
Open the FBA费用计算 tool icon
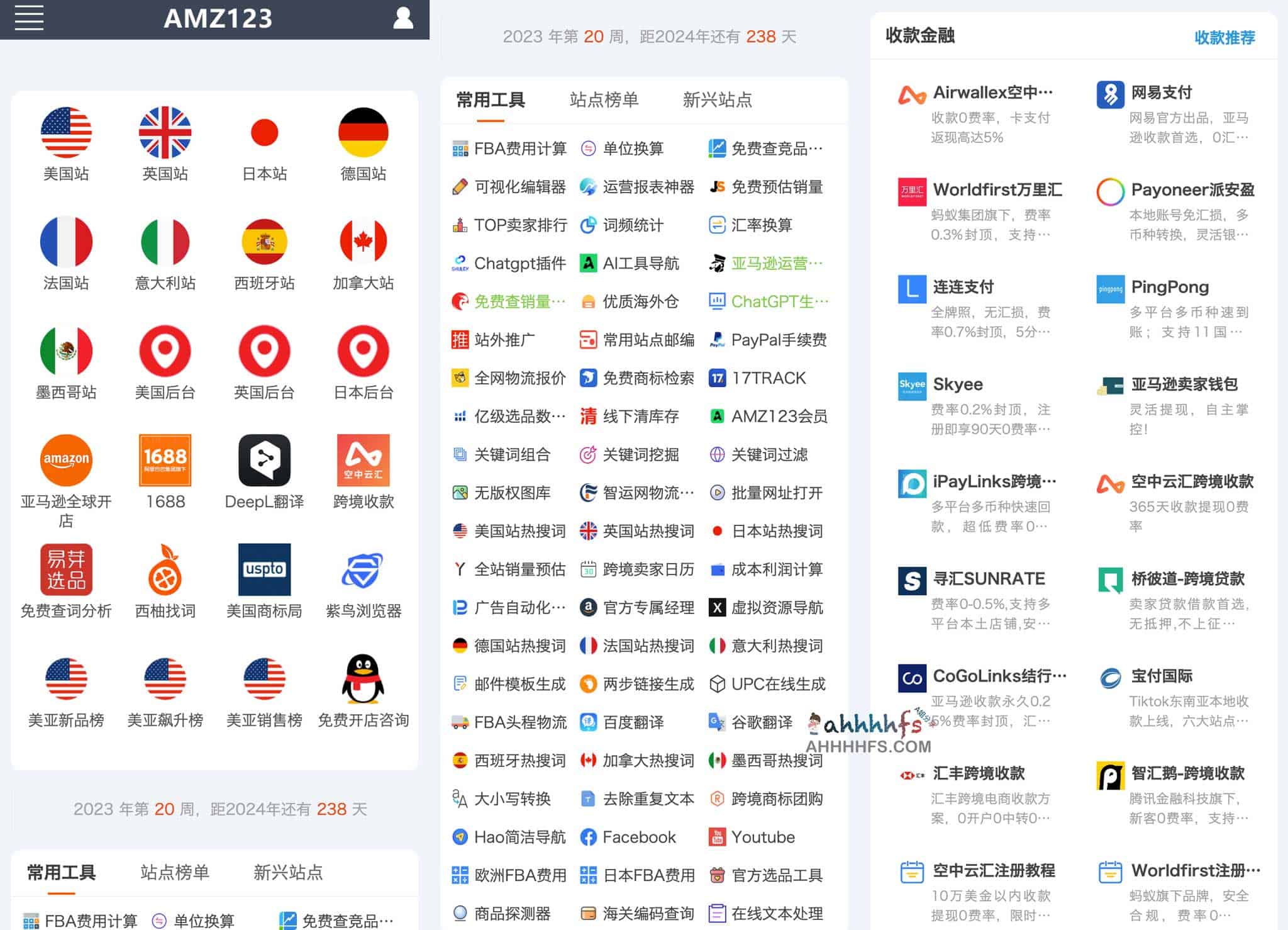tap(460, 148)
